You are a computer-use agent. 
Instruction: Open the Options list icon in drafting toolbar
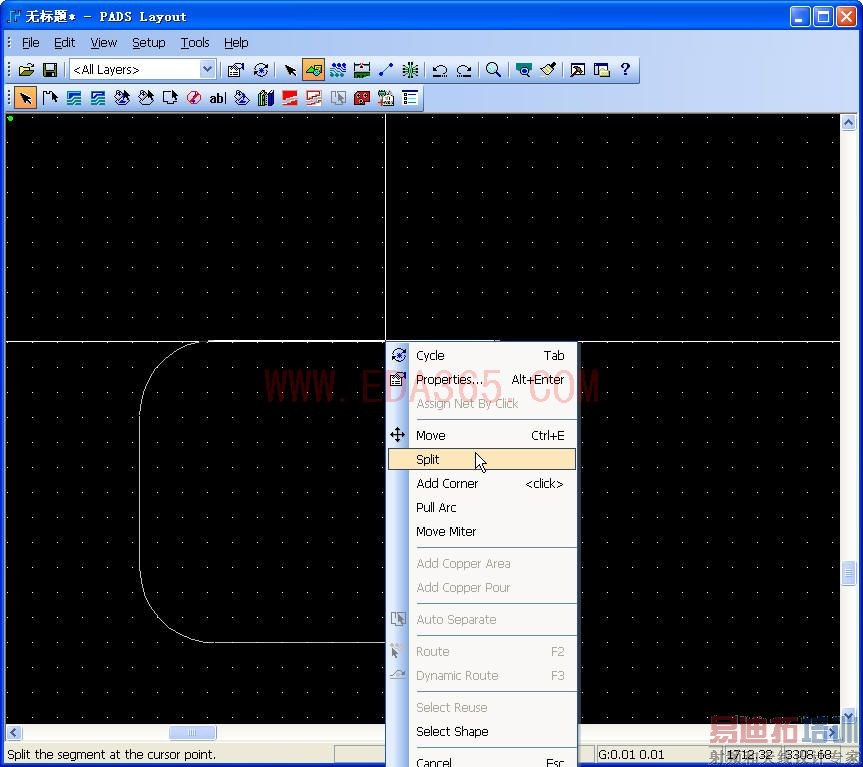pyautogui.click(x=410, y=98)
